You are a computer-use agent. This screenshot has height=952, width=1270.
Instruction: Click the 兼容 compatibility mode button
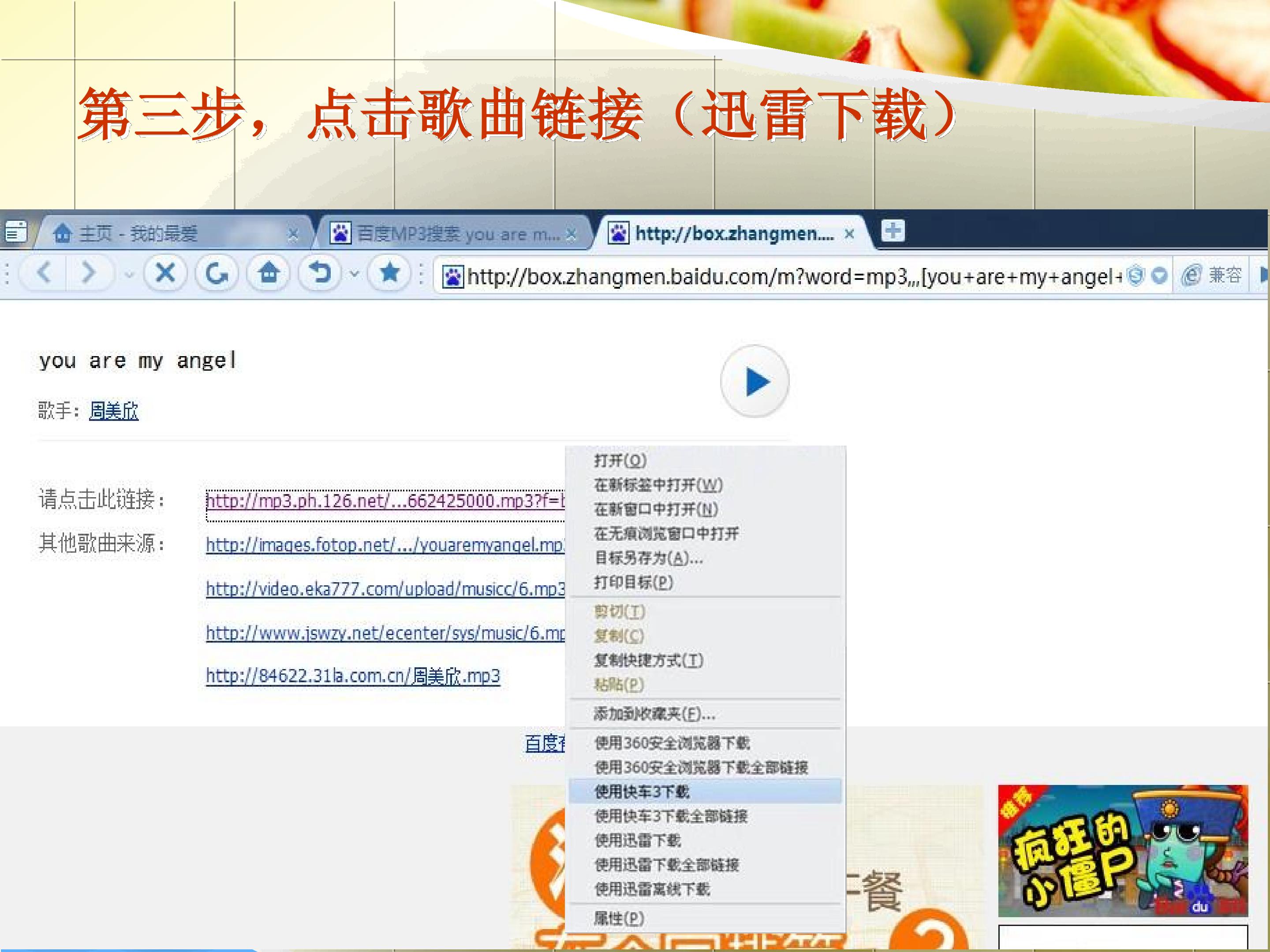1211,275
